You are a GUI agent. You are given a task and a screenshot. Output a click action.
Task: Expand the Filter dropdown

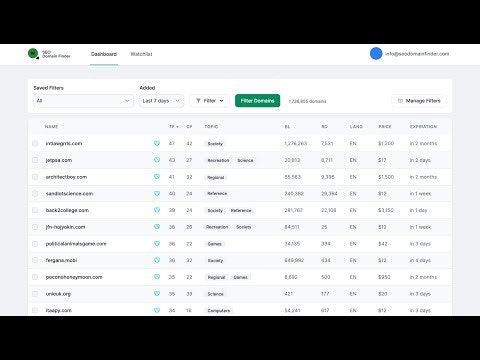point(210,101)
